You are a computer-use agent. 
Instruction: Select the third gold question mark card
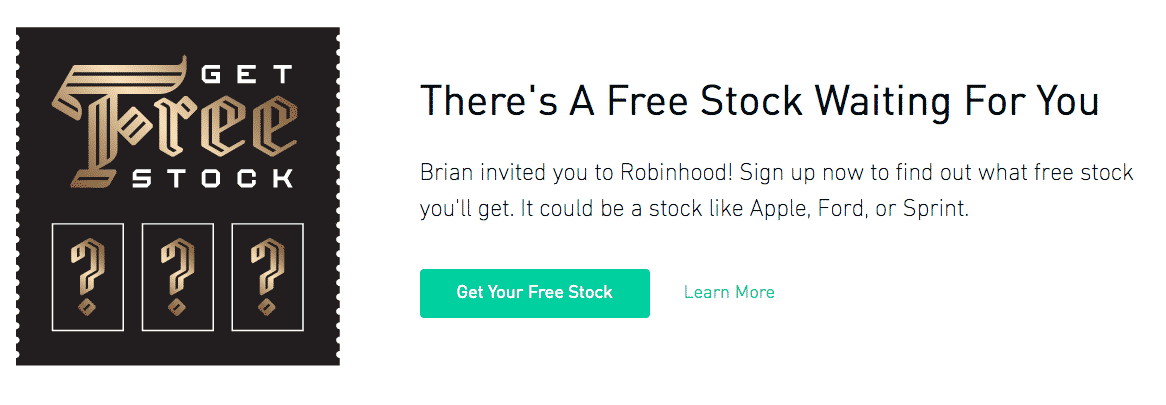pyautogui.click(x=268, y=276)
